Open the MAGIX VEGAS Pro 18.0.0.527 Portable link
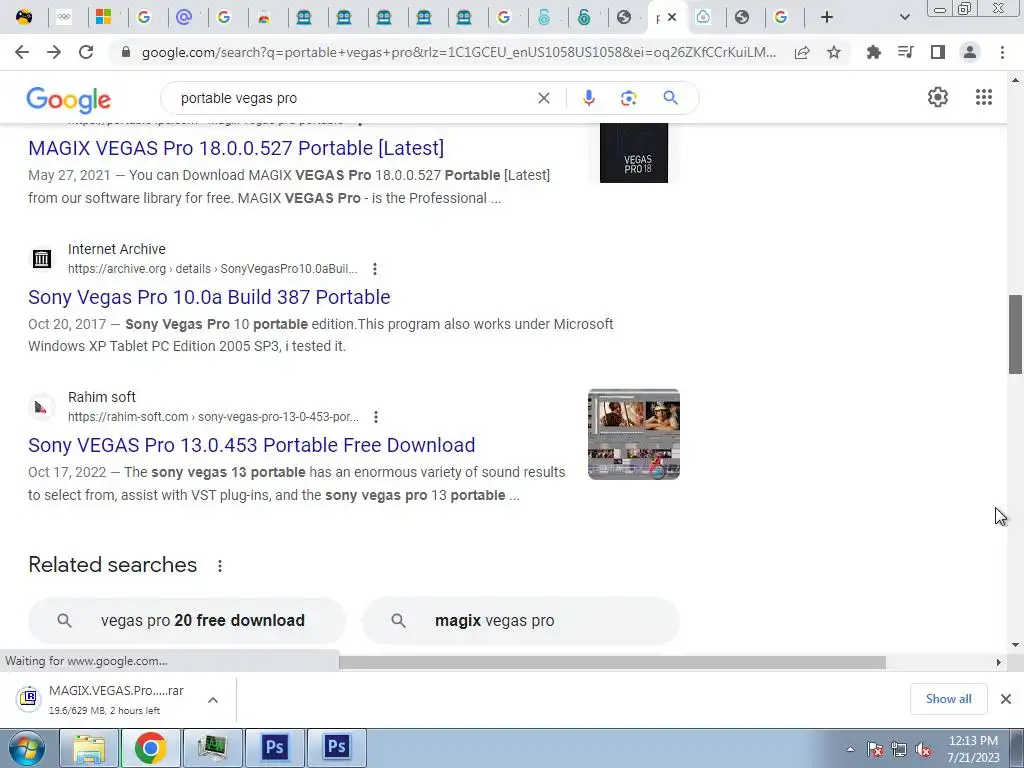1024x768 pixels. (x=236, y=148)
